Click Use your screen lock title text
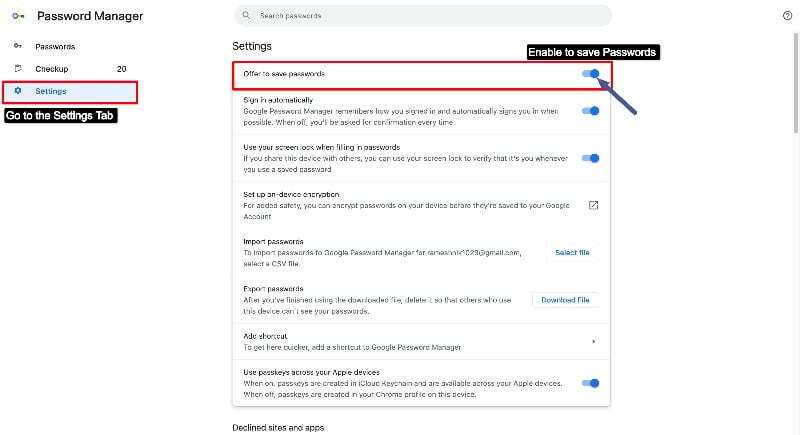800x435 pixels. click(x=321, y=147)
